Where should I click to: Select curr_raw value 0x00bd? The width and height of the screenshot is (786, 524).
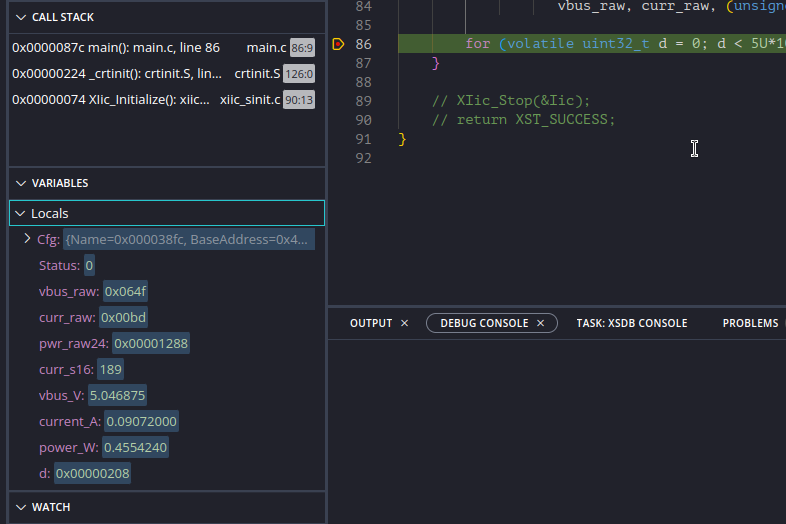point(123,317)
